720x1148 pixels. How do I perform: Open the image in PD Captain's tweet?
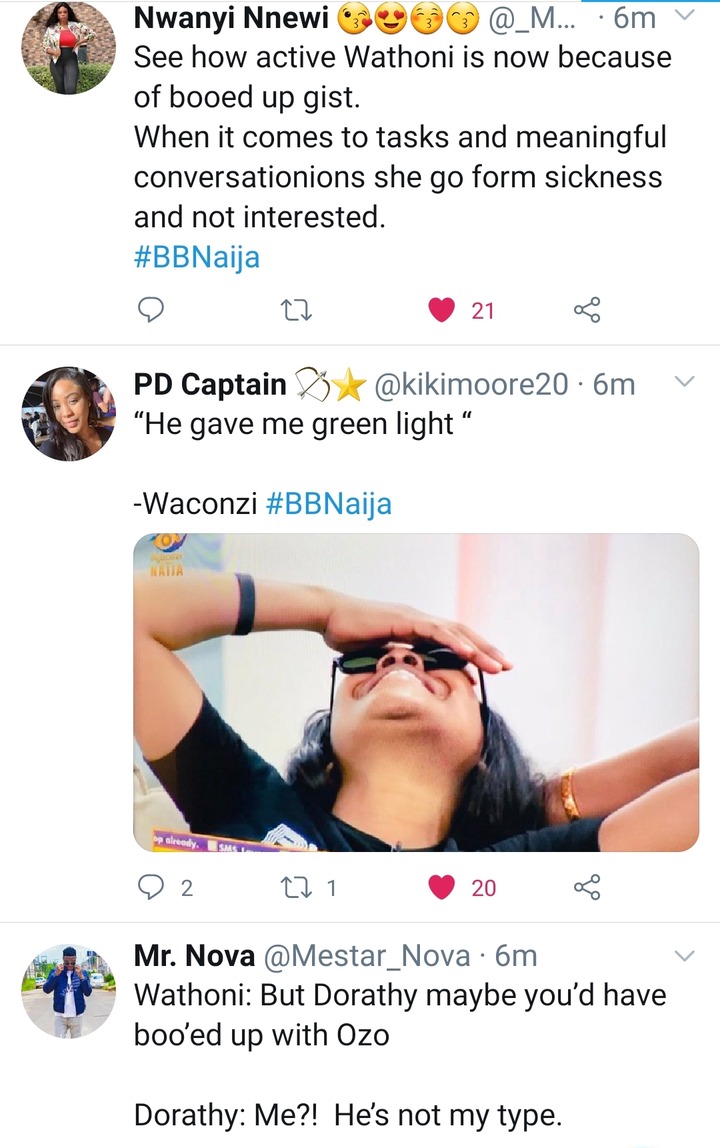pos(416,692)
